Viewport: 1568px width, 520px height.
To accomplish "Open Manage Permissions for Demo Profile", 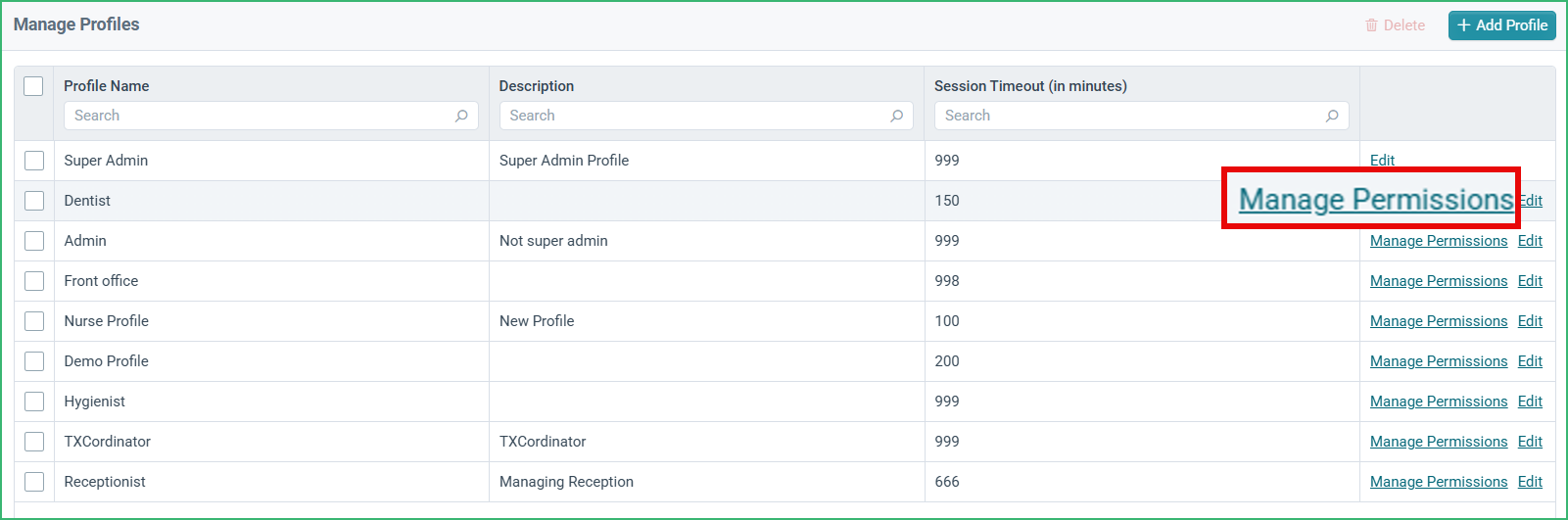I will [1439, 361].
